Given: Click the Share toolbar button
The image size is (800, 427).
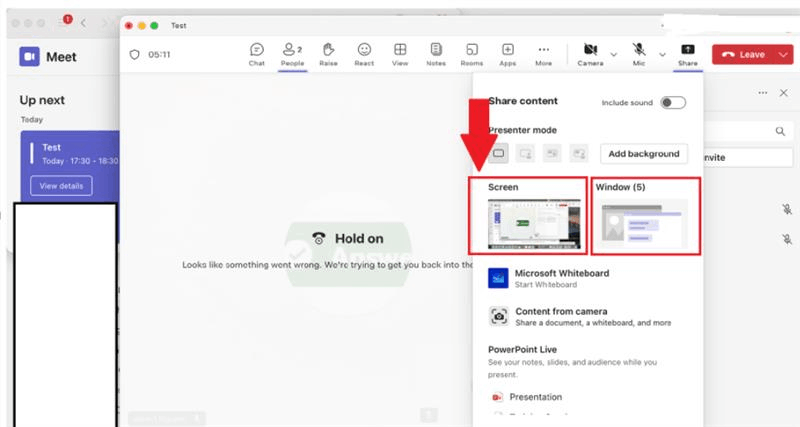Looking at the screenshot, I should tap(688, 55).
